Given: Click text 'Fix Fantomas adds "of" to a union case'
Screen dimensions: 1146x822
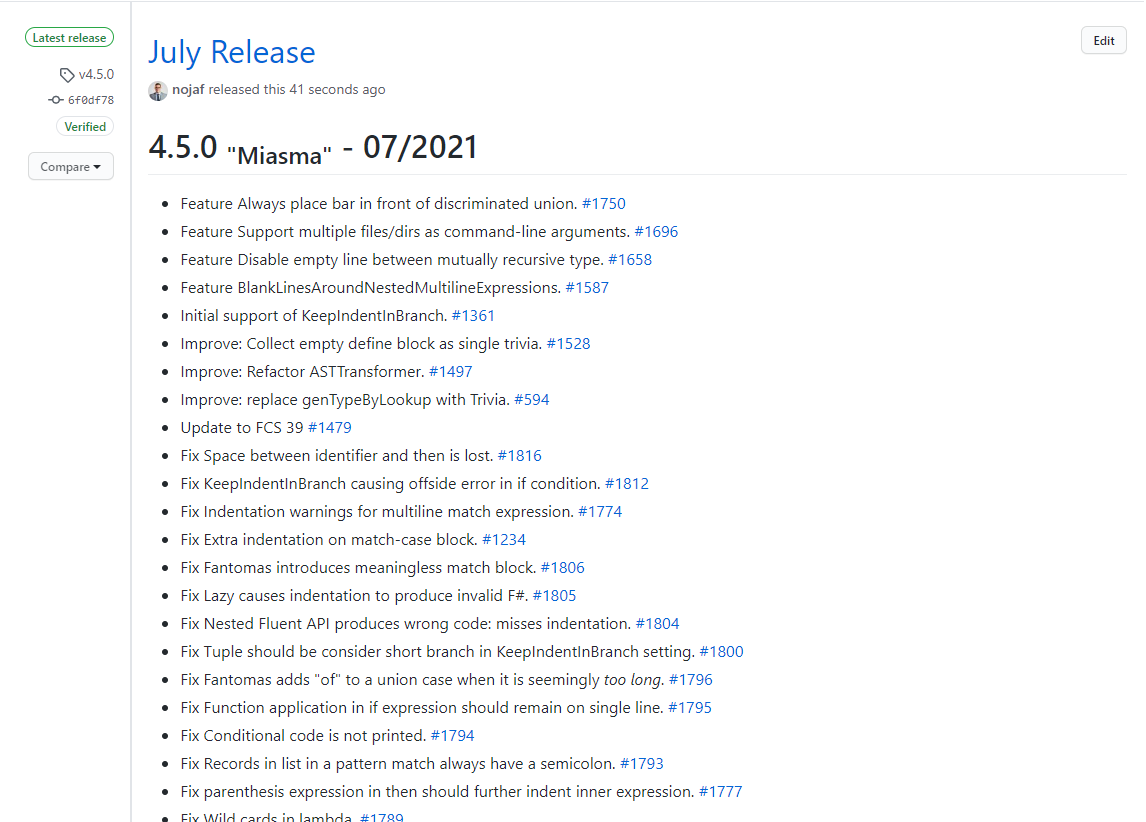Looking at the screenshot, I should click(316, 680).
